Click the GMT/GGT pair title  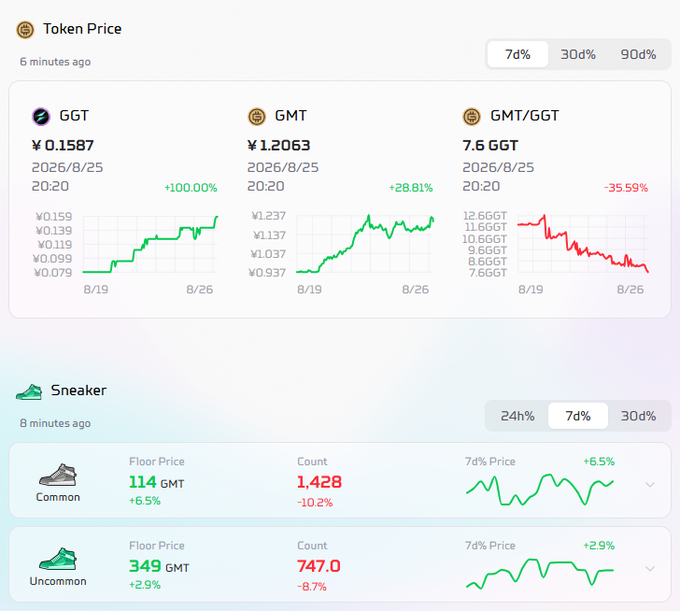coord(525,116)
